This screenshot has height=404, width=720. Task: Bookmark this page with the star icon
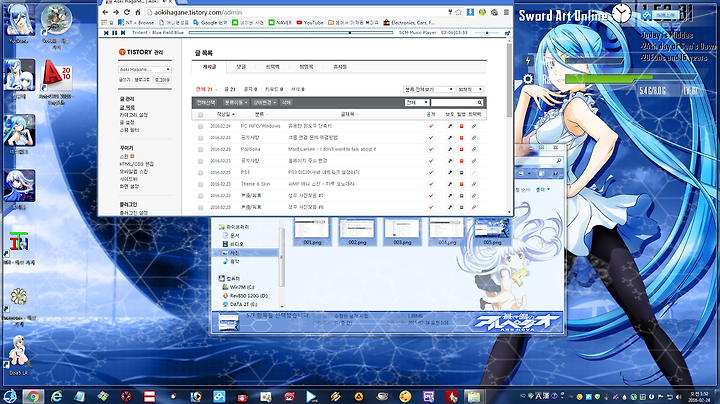[x=458, y=12]
